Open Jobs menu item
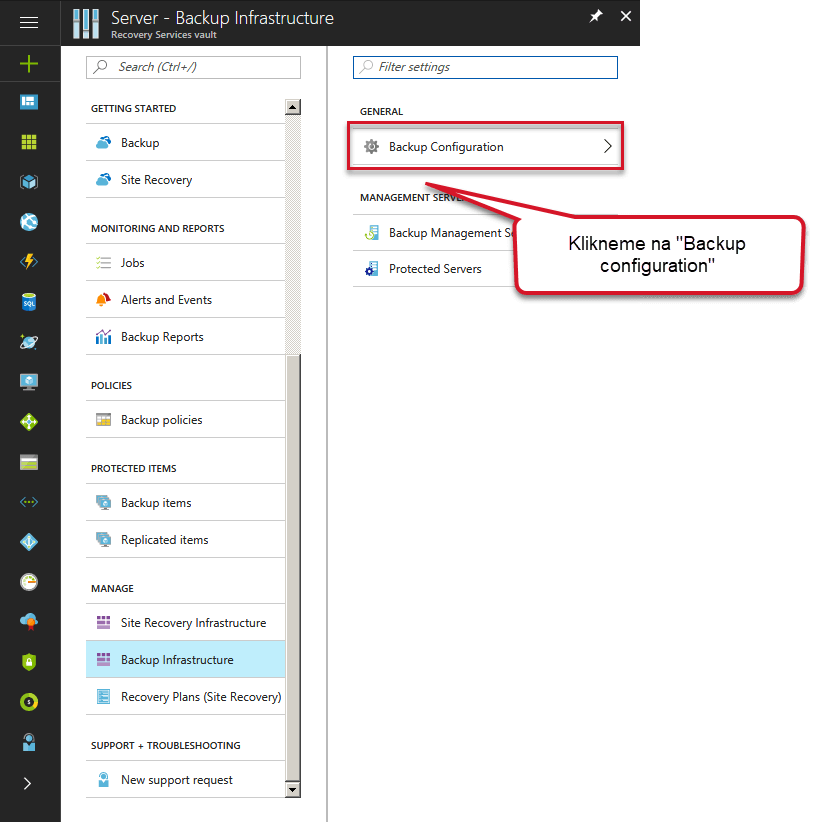Screen dimensions: 815x822 click(x=186, y=263)
